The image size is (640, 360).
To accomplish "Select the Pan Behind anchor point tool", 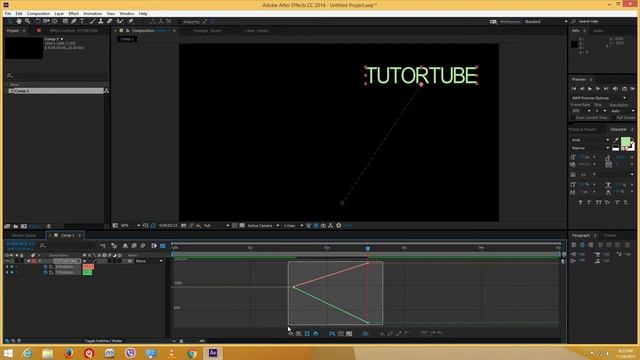I will 55,21.
